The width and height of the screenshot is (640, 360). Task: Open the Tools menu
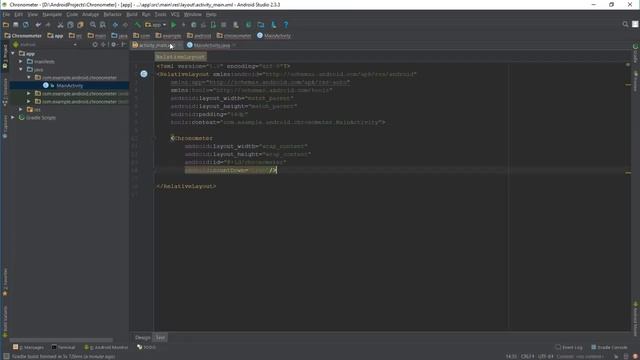[x=160, y=14]
